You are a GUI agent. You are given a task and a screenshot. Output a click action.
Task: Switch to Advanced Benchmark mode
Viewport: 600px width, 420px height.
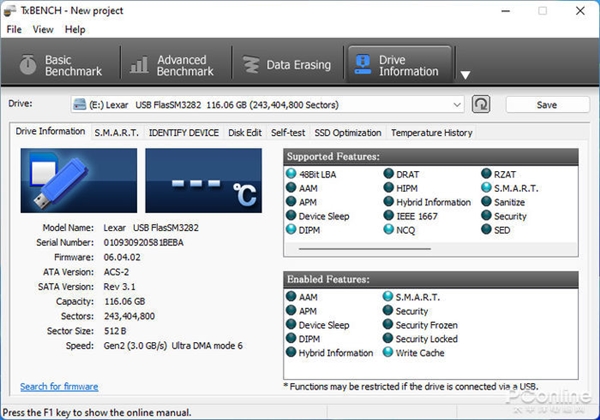[x=173, y=65]
